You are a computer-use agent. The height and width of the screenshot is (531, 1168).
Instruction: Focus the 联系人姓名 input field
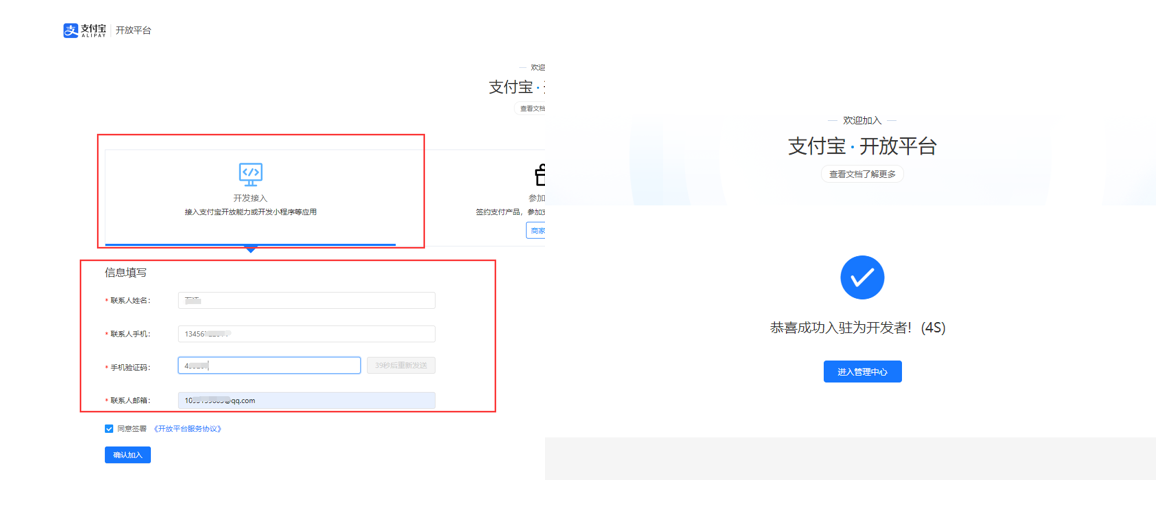pos(307,300)
